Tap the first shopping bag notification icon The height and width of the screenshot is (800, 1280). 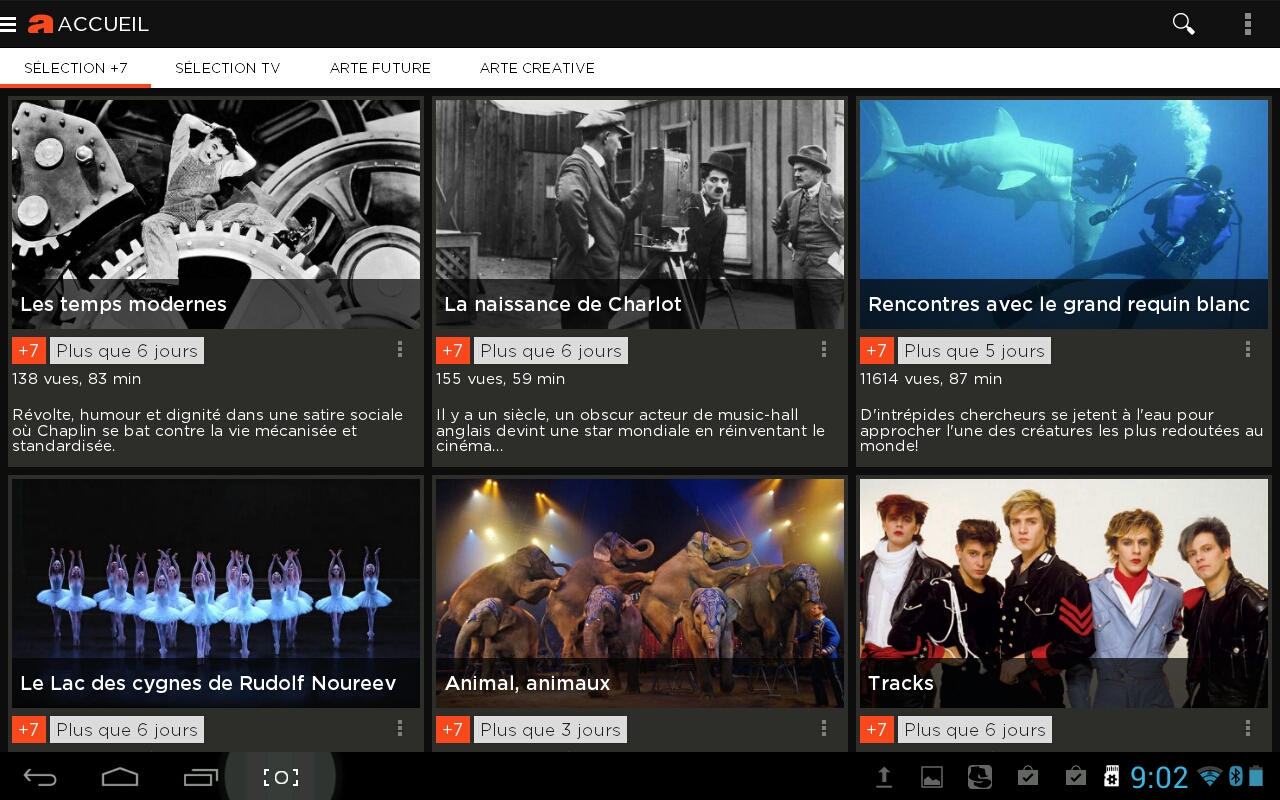(x=1027, y=777)
